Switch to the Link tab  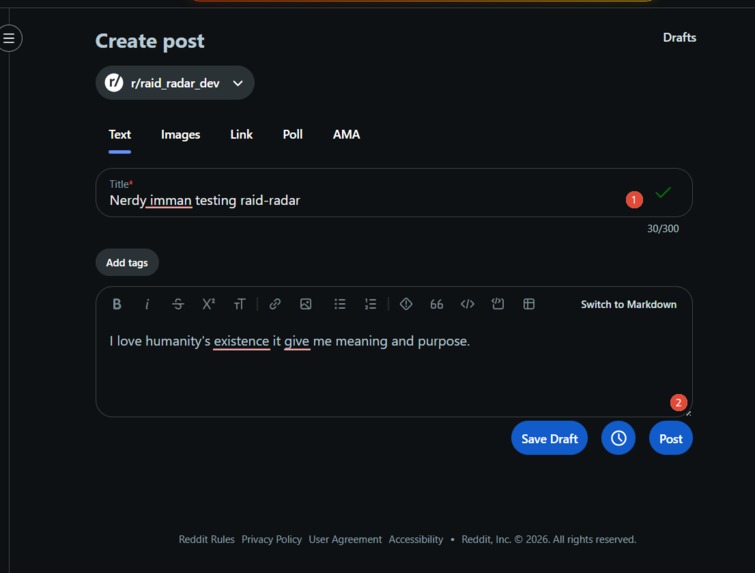[241, 134]
